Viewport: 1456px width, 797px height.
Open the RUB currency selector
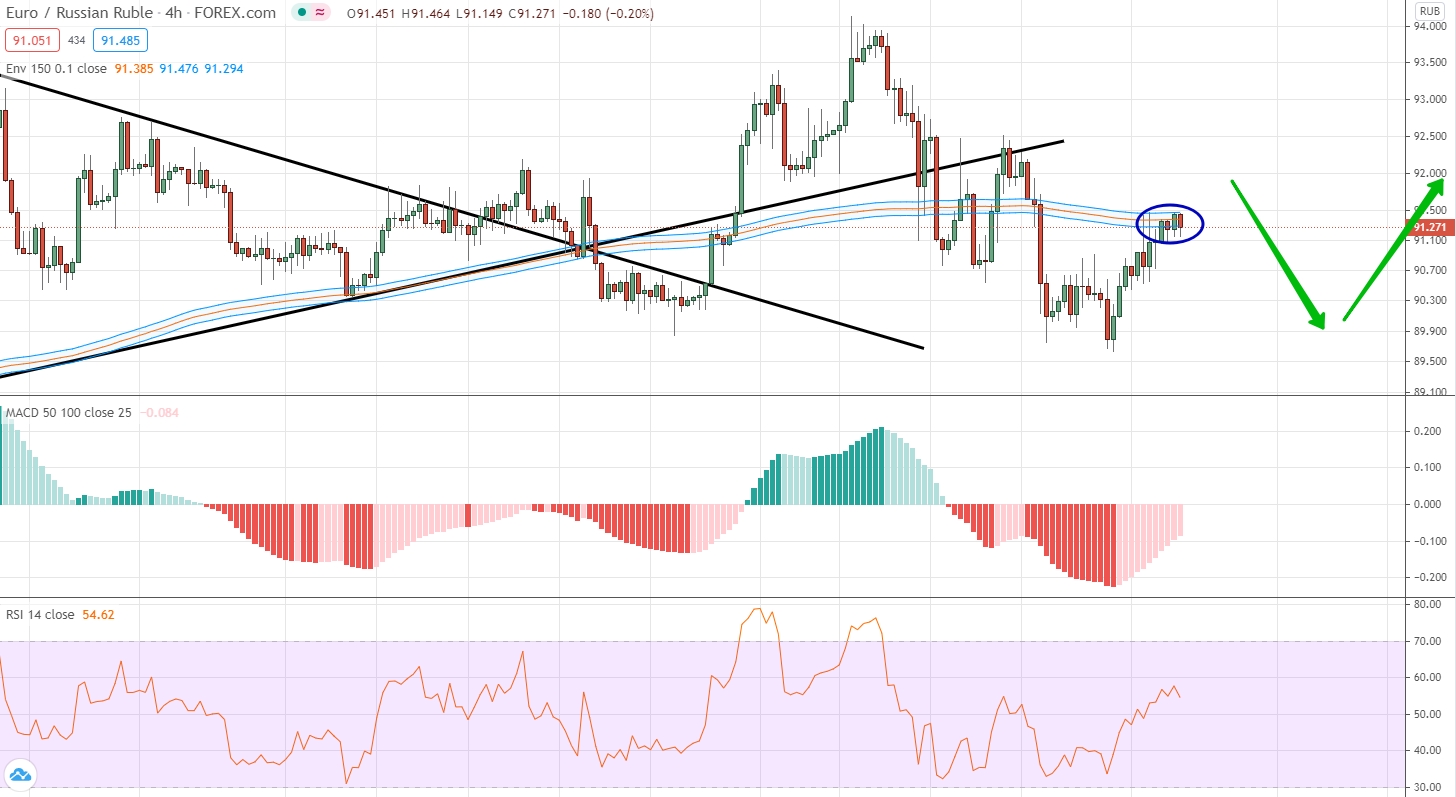(x=1428, y=11)
